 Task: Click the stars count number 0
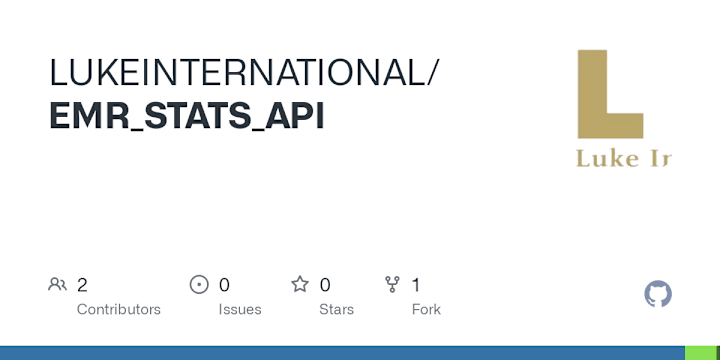point(325,285)
